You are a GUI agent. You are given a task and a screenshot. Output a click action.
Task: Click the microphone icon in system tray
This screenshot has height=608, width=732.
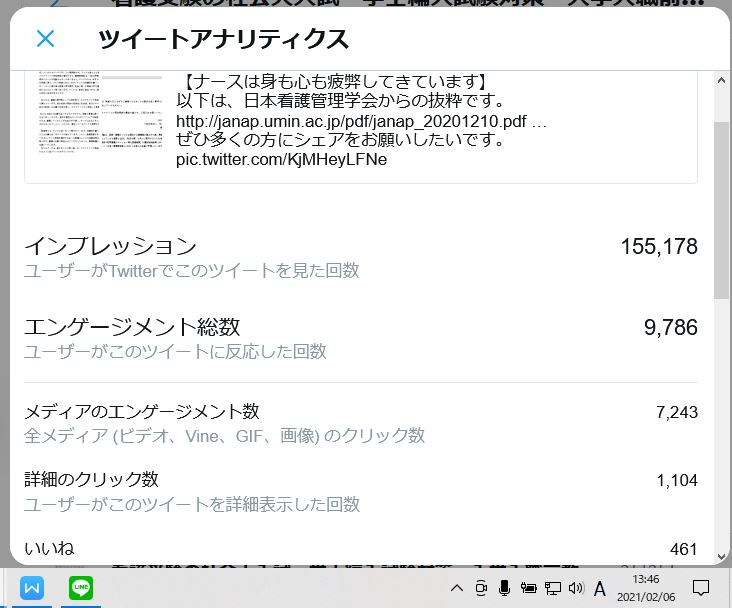(505, 588)
